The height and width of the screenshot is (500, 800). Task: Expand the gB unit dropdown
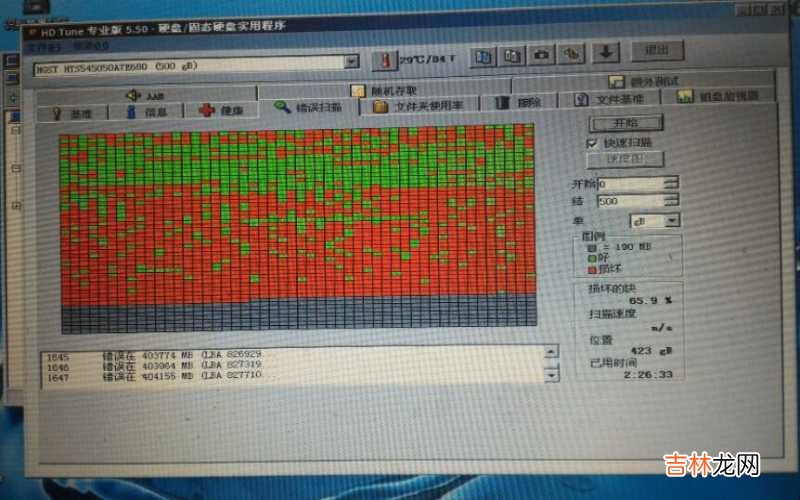point(672,220)
